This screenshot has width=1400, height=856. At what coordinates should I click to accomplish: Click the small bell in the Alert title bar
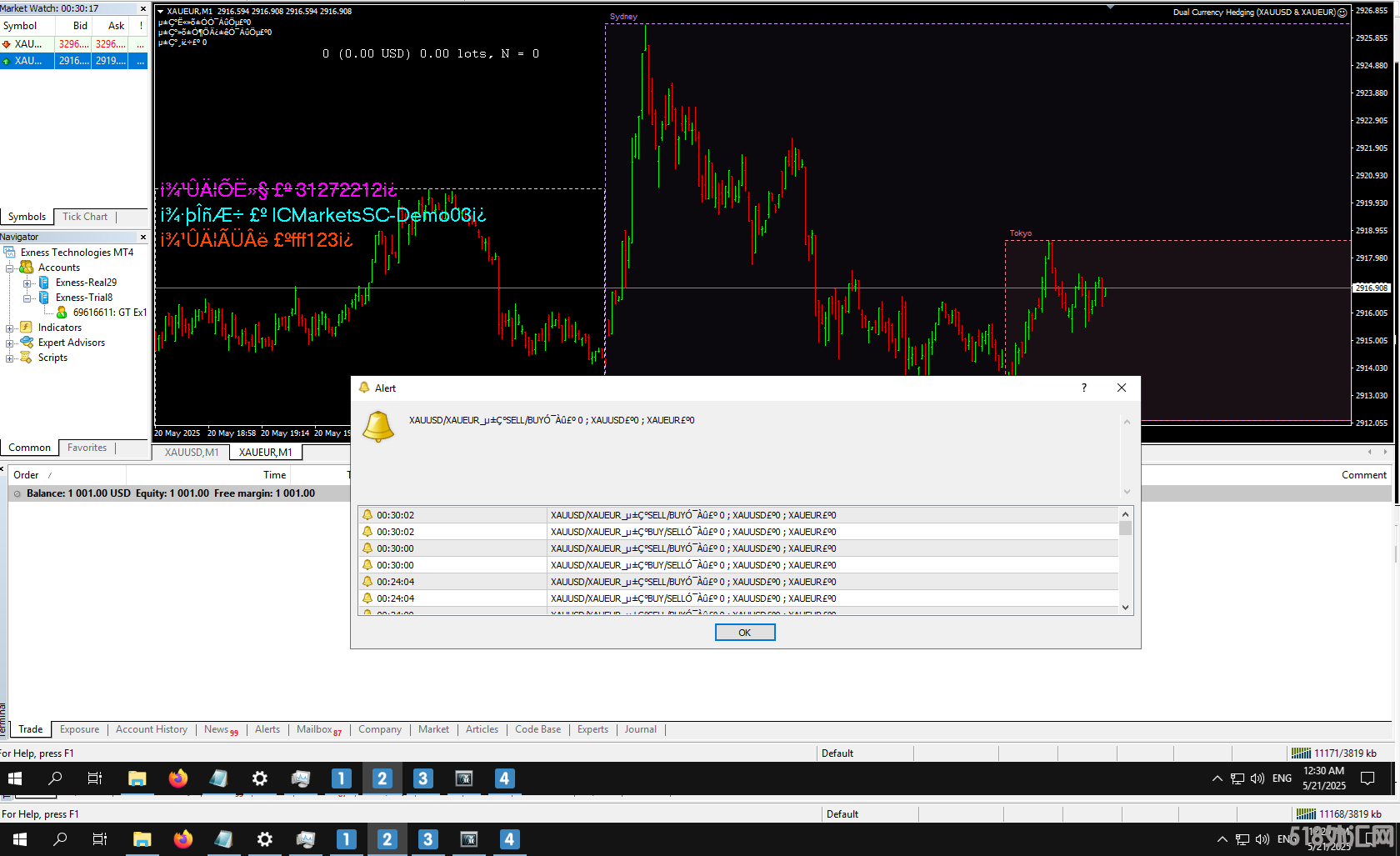(x=364, y=388)
